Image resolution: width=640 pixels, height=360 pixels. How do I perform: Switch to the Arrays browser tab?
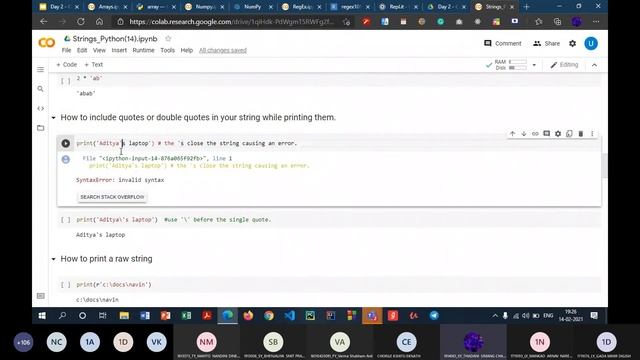[108, 7]
